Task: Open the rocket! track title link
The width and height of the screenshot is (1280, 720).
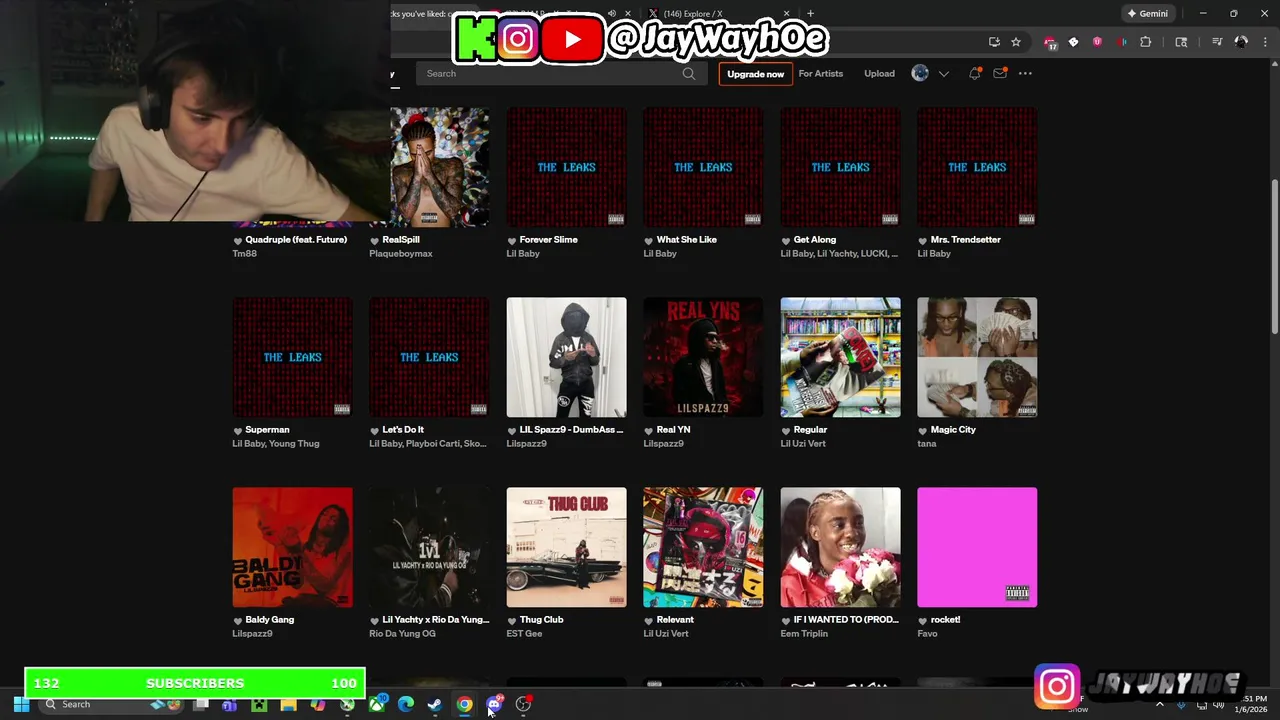Action: [x=945, y=620]
